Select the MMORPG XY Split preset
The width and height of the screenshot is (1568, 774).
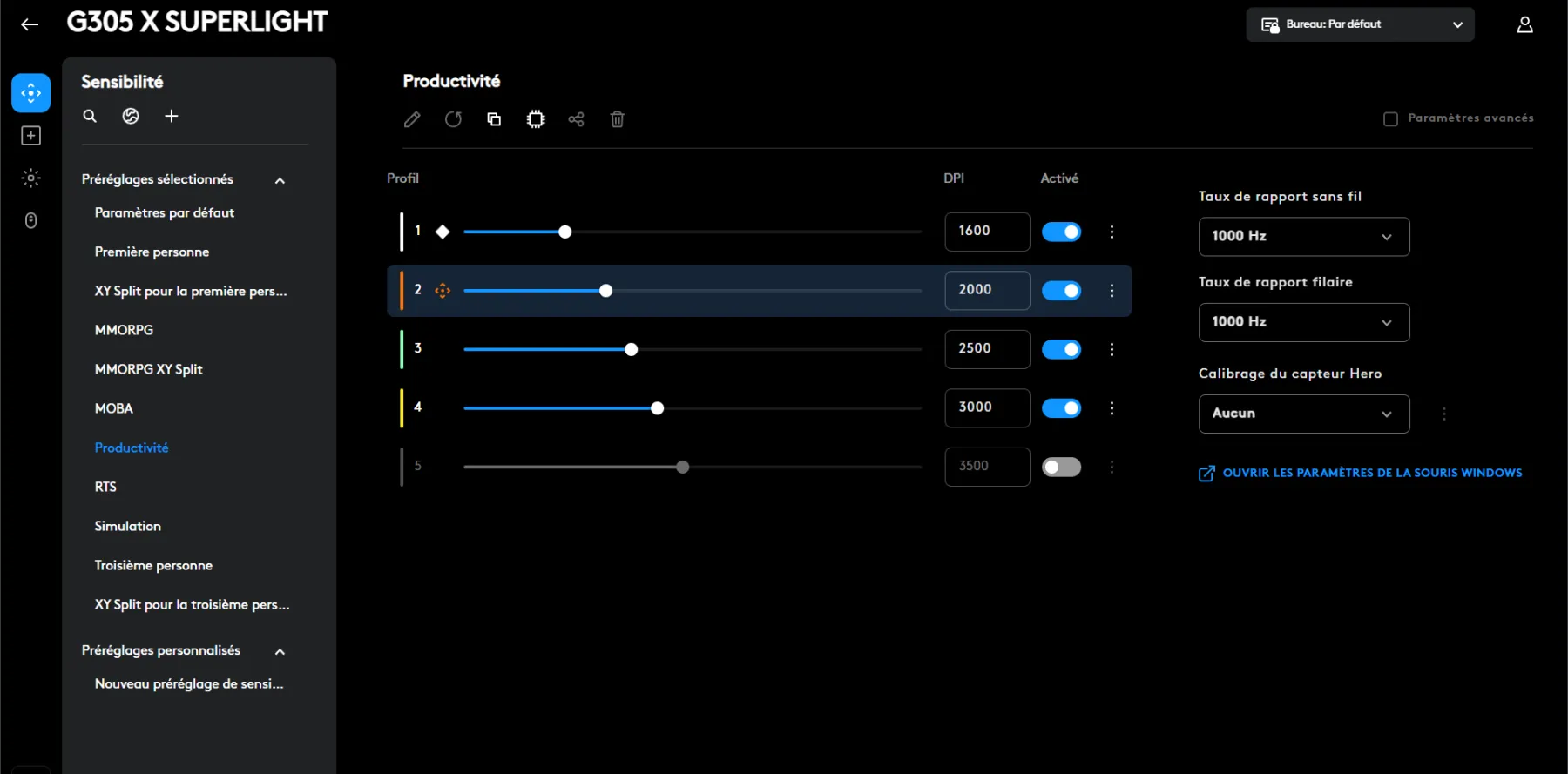(149, 369)
